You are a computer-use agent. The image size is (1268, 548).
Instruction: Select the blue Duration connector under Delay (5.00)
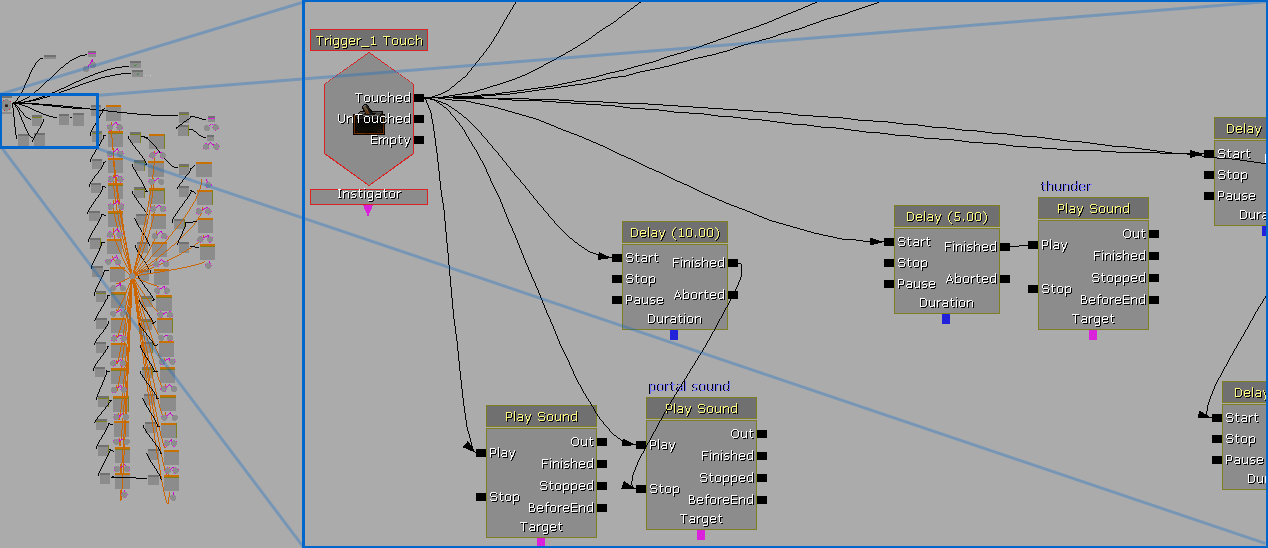pos(946,319)
